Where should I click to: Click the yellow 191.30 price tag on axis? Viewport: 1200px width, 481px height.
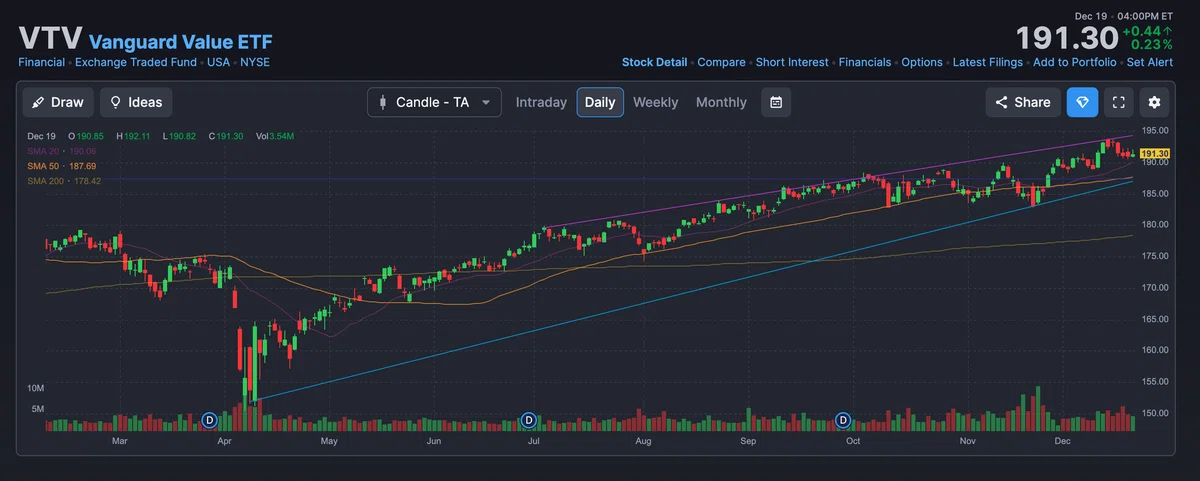pos(1154,153)
